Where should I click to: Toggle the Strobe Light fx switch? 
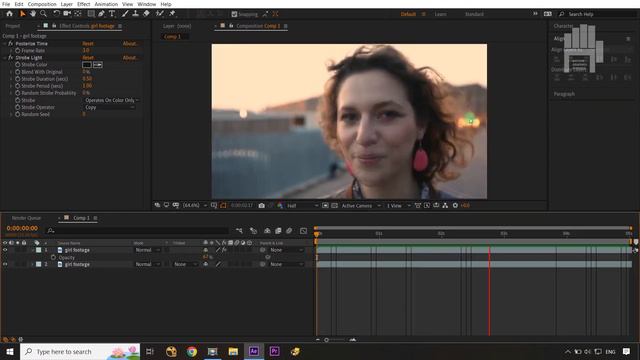(11, 58)
